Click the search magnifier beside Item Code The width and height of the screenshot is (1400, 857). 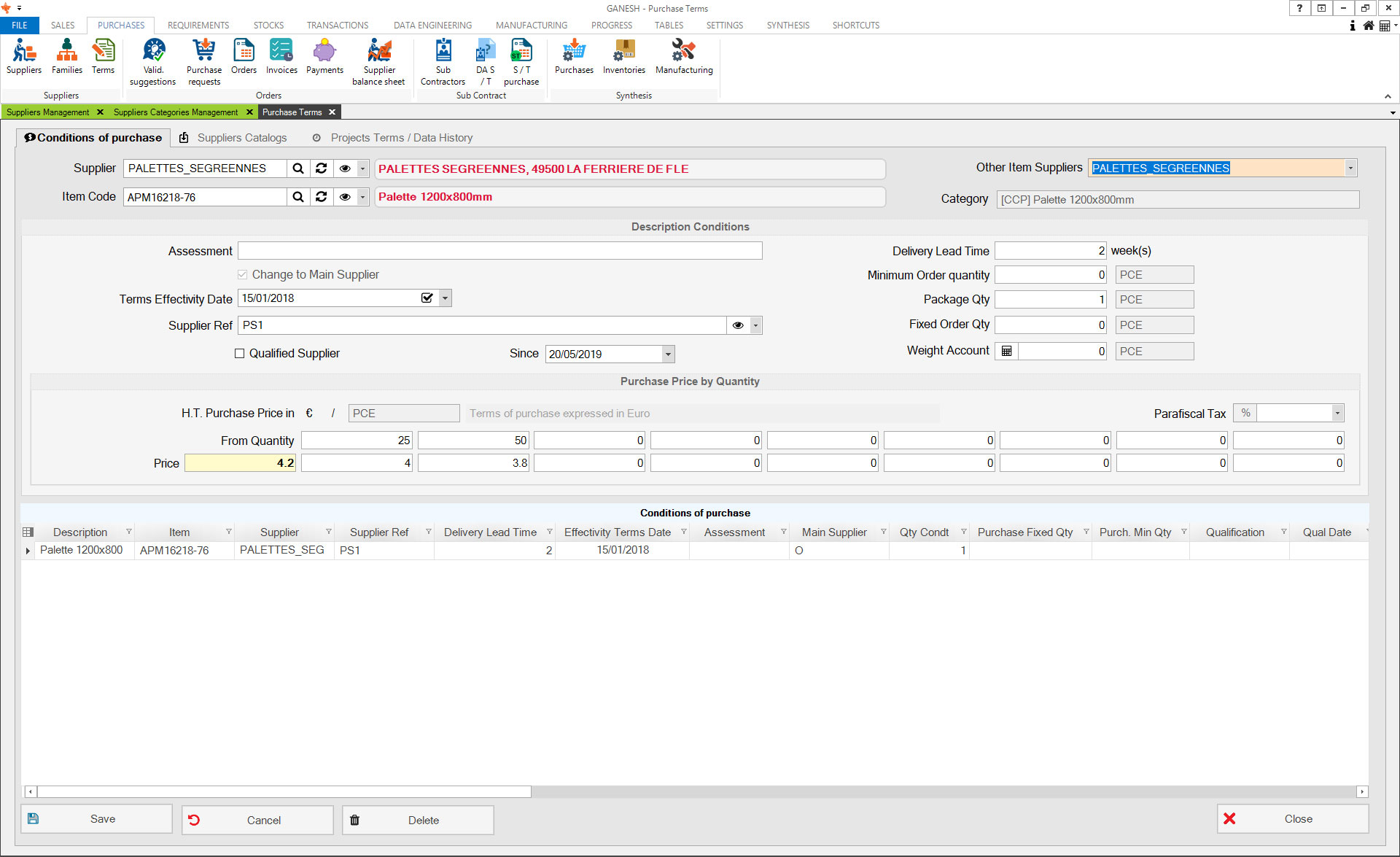pos(298,197)
